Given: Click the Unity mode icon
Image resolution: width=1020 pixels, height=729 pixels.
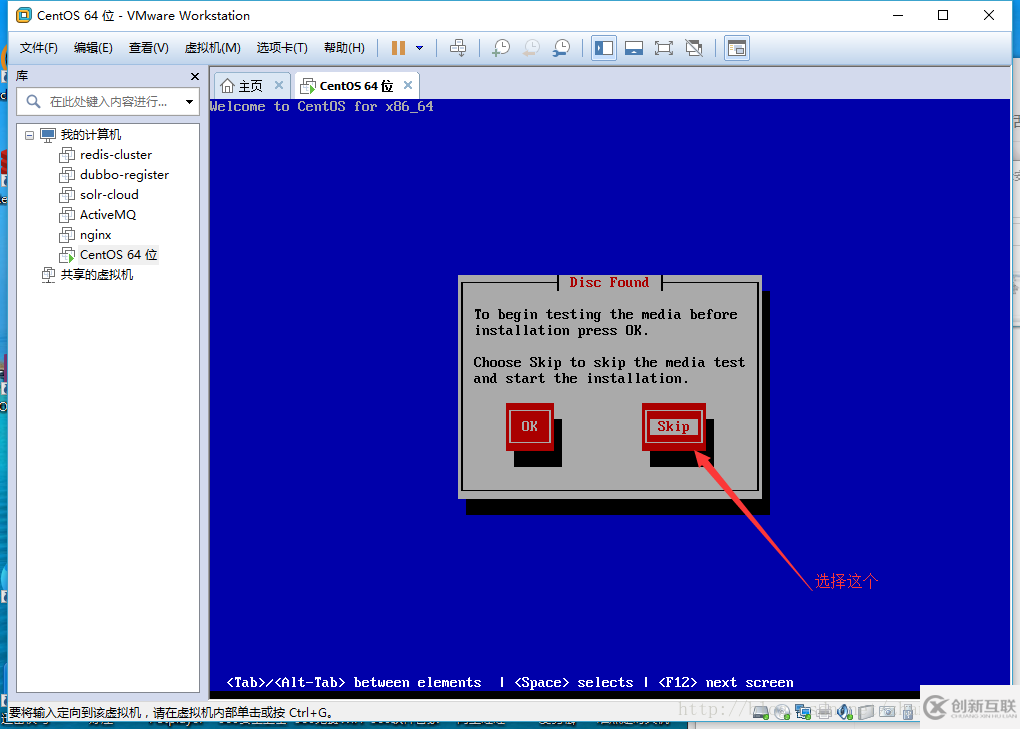Looking at the screenshot, I should click(694, 48).
